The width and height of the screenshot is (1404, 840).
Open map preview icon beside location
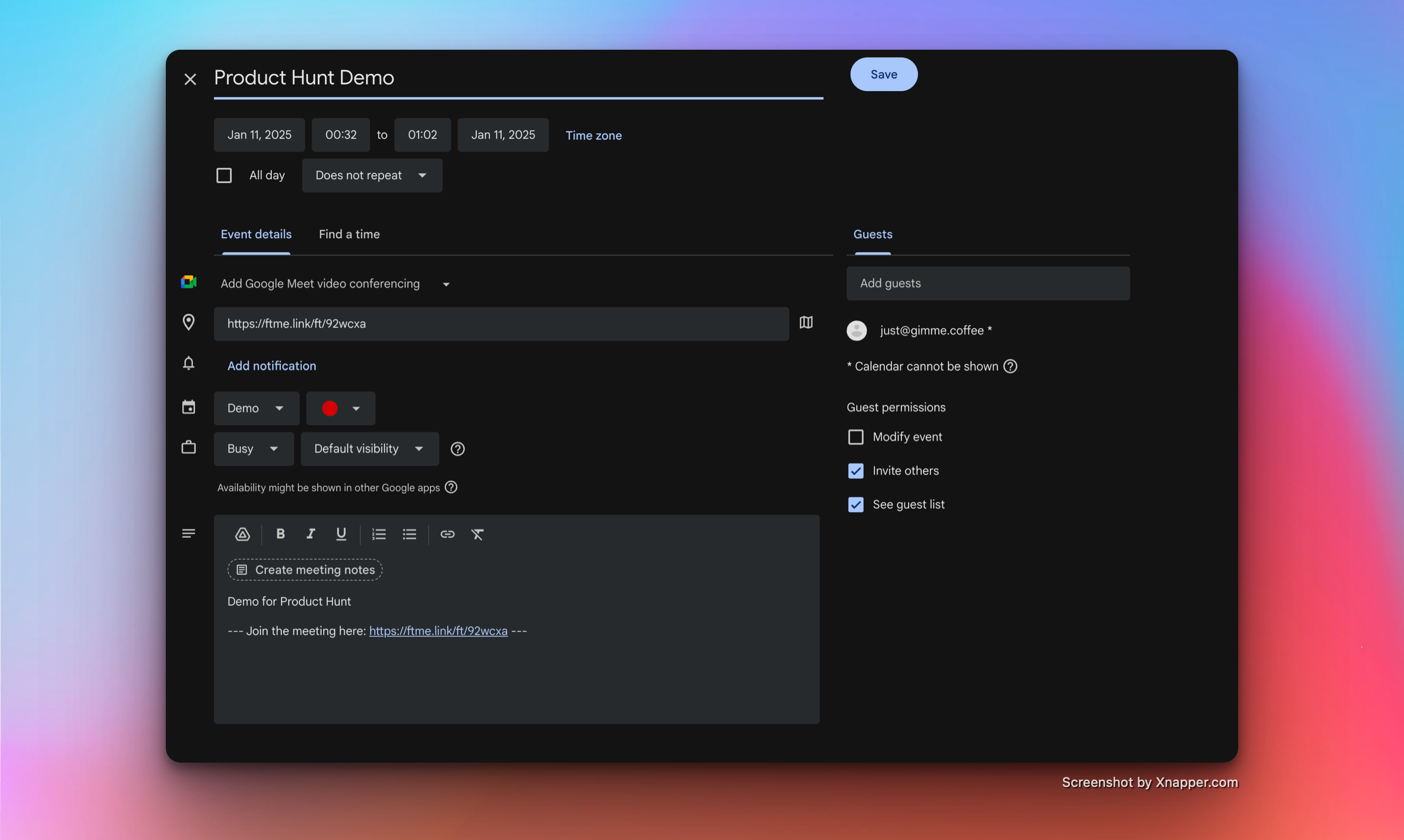805,322
